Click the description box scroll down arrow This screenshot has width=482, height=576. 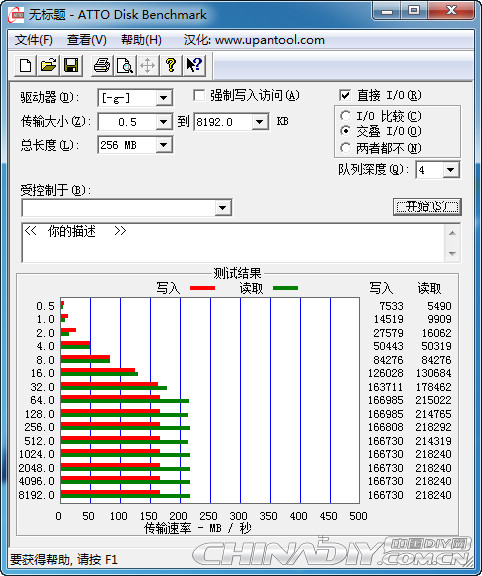click(452, 253)
